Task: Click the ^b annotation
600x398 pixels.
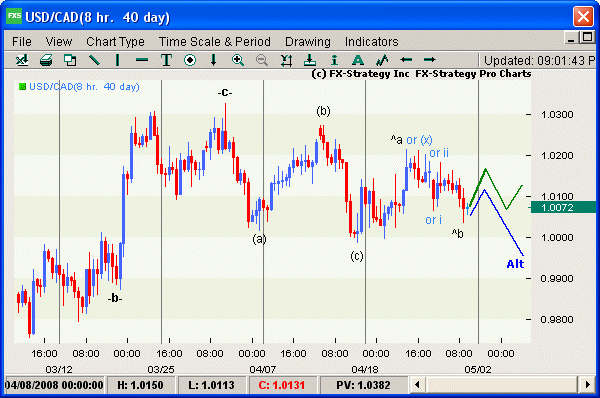Action: pos(457,233)
